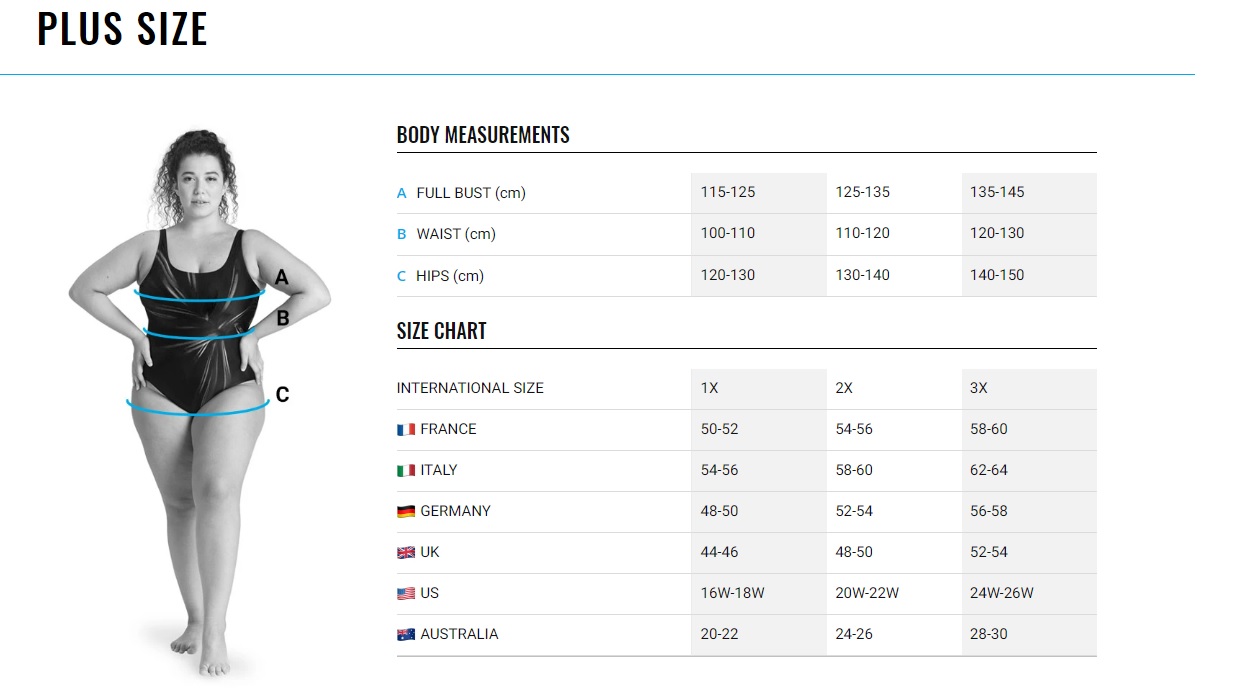Click the Australia flag icon
The width and height of the screenshot is (1242, 698).
coord(406,634)
